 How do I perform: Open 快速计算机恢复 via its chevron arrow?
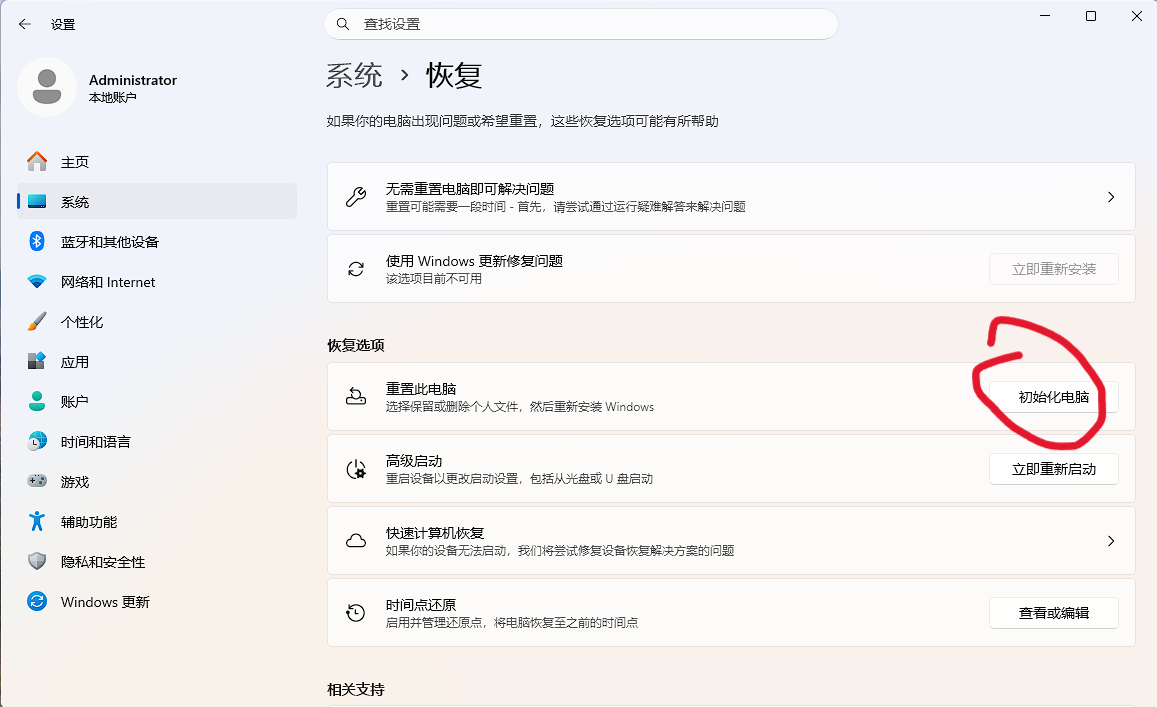(1111, 541)
